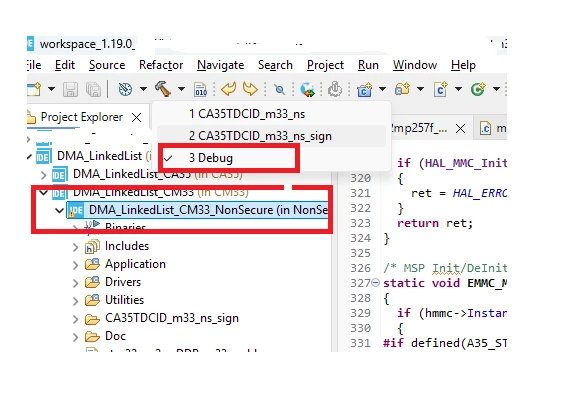This screenshot has height=402, width=572.
Task: Expand the DMA_LinkedList_CA35 project node
Action: pyautogui.click(x=44, y=175)
